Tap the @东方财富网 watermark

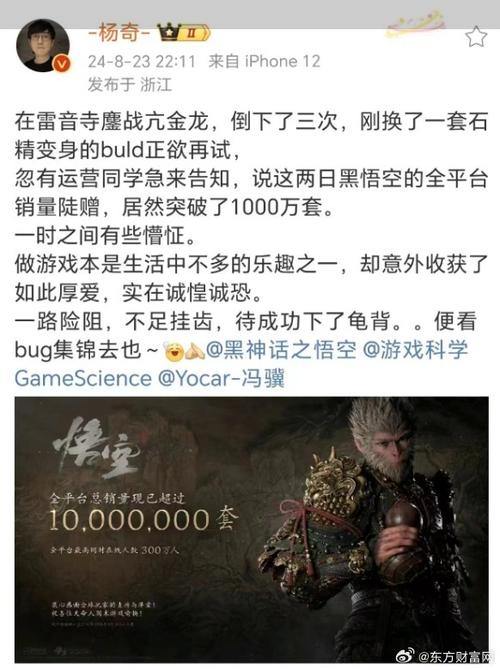pos(454,656)
